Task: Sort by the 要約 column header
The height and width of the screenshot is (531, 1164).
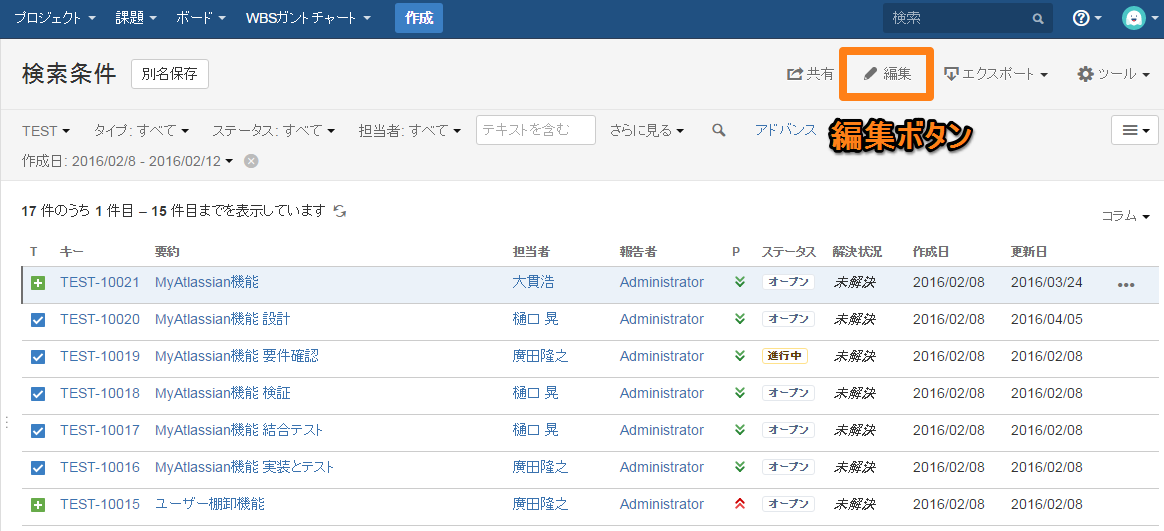Action: [167, 252]
